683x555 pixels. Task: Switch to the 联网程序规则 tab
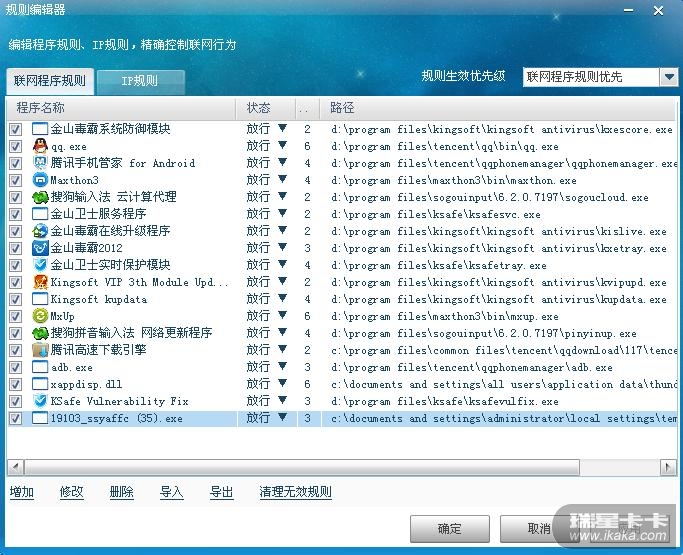[x=50, y=81]
